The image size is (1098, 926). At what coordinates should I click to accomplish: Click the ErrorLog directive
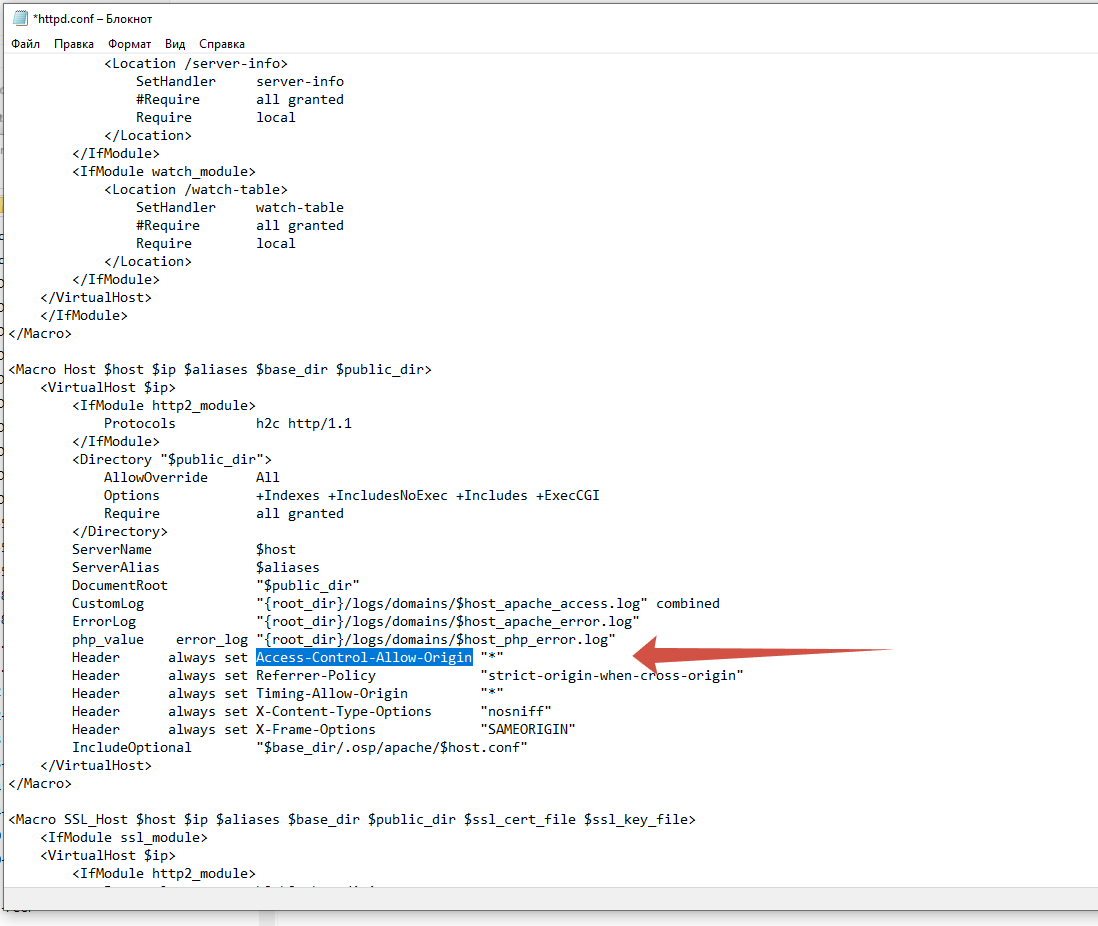[104, 622]
